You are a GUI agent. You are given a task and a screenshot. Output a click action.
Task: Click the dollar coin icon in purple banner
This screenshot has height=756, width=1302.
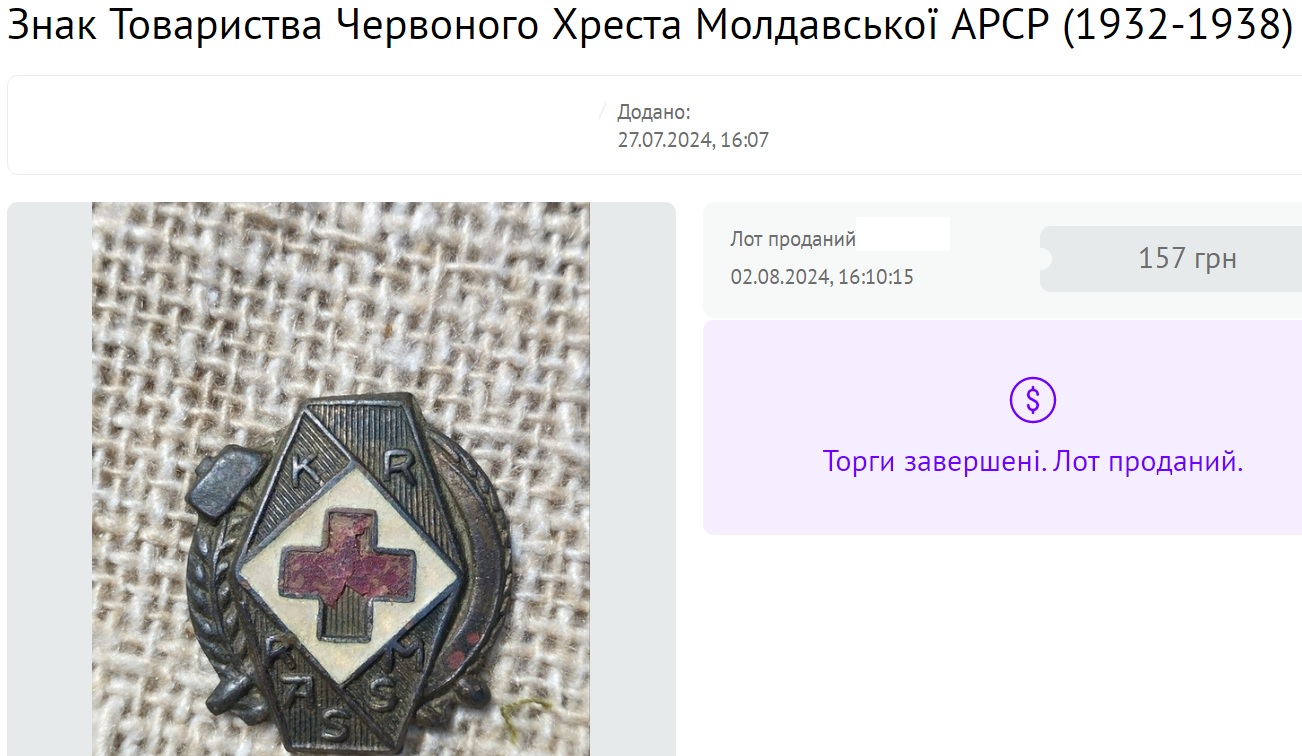point(1033,400)
